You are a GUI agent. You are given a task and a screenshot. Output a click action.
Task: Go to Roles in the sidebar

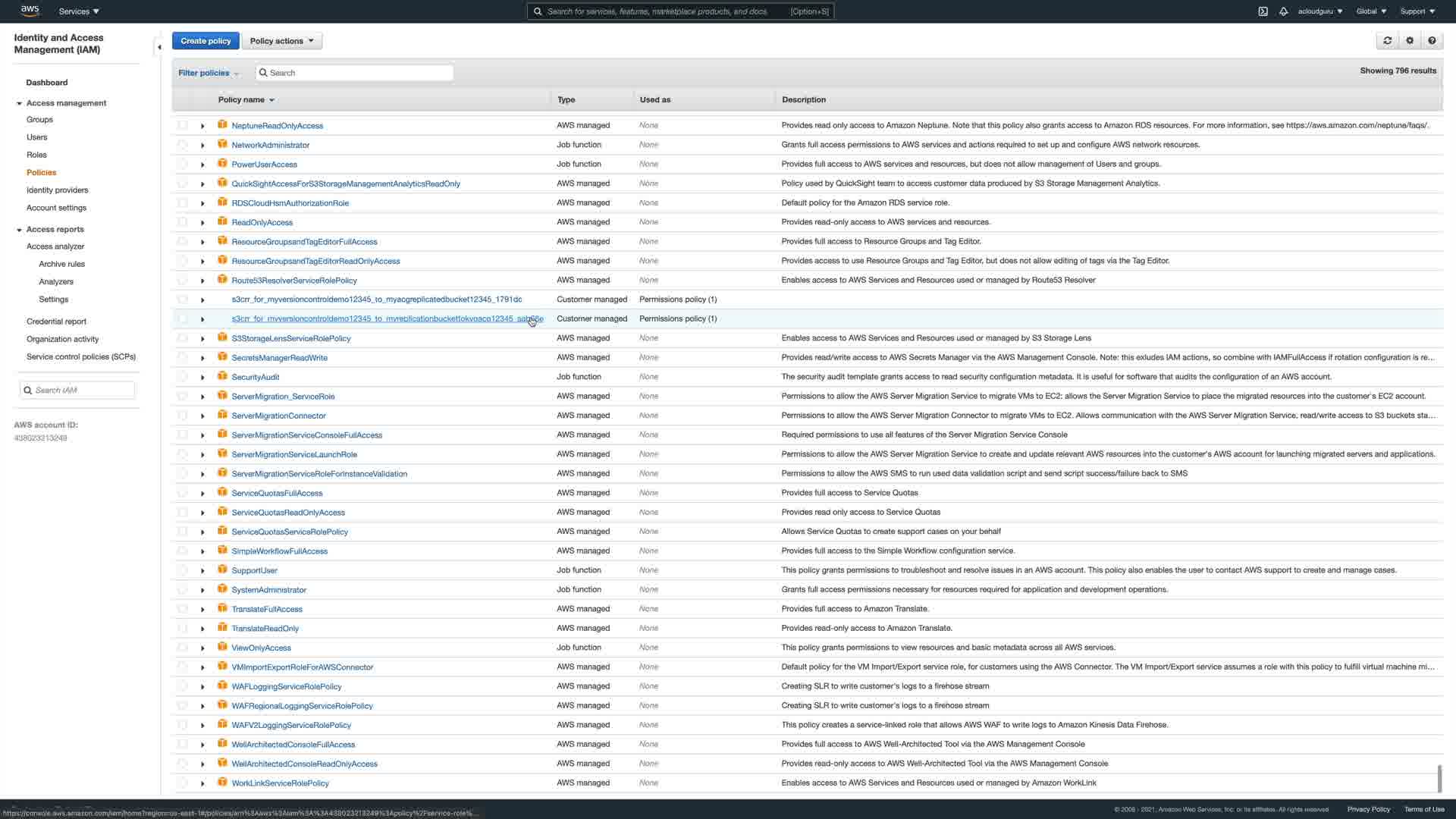click(36, 155)
